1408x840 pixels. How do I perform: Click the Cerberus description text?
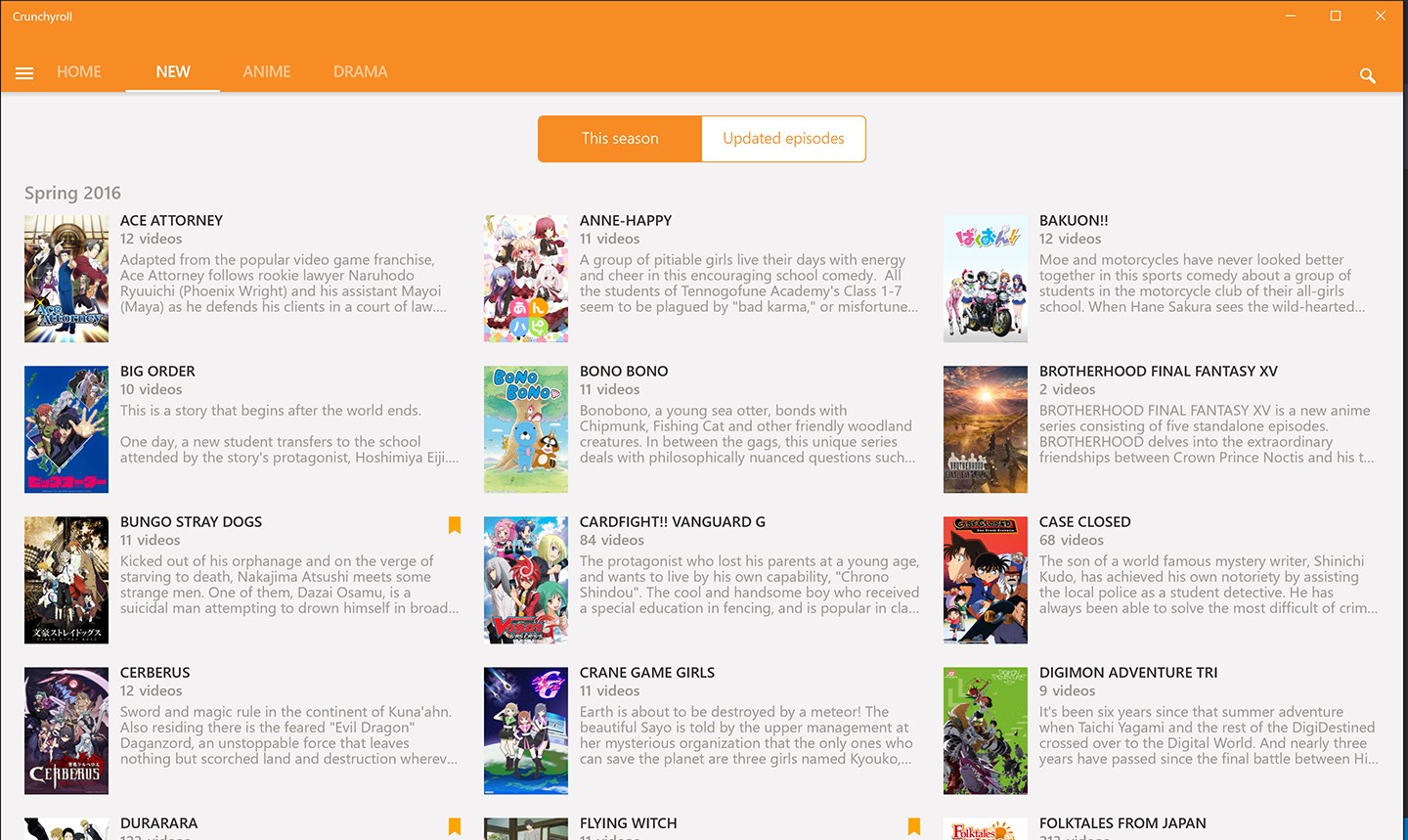click(x=288, y=735)
